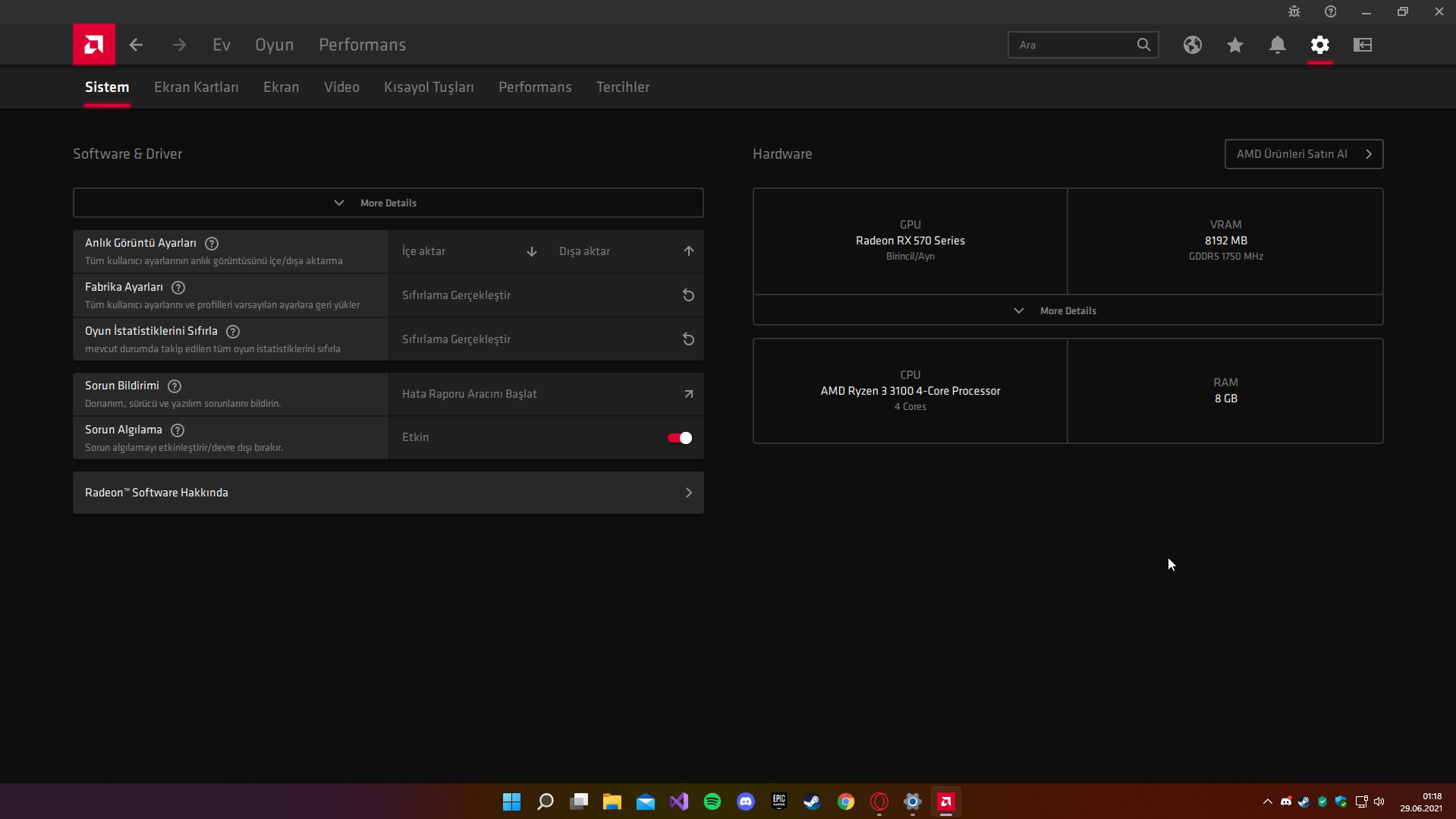Toggle the sidebar panel icon

(x=1363, y=45)
